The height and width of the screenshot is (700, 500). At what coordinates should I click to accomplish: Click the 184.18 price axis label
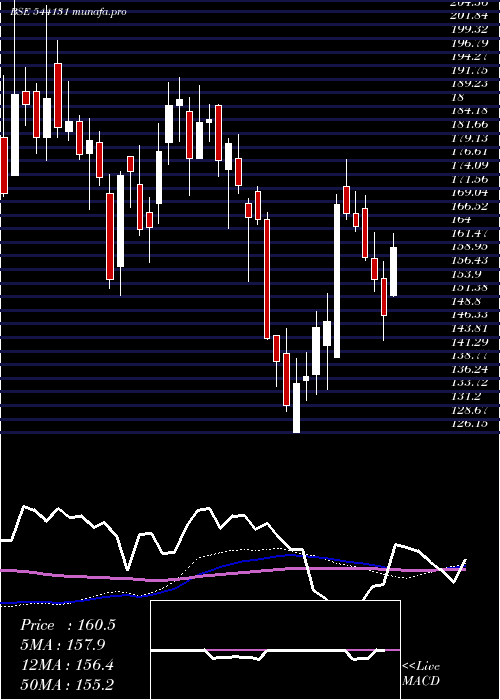[x=470, y=110]
